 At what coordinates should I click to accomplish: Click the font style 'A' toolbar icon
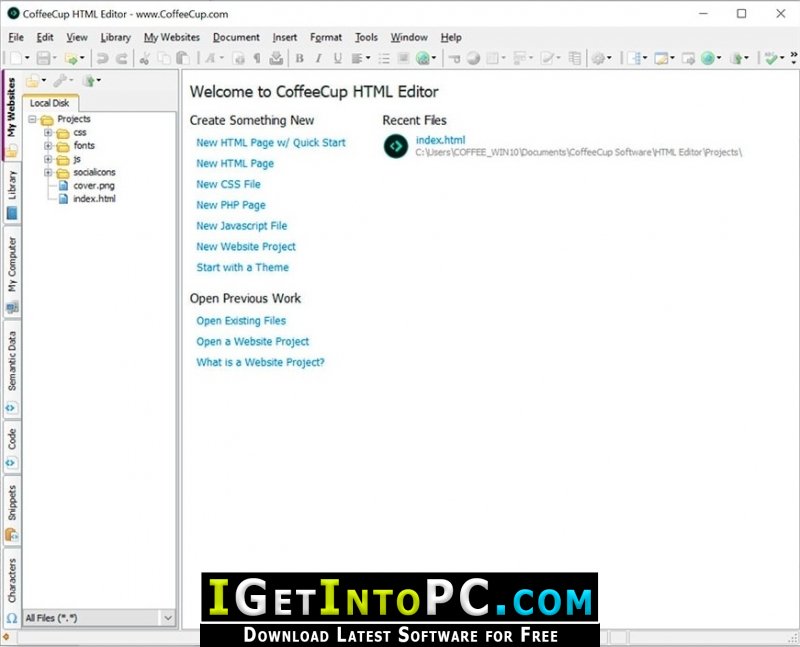tap(210, 58)
